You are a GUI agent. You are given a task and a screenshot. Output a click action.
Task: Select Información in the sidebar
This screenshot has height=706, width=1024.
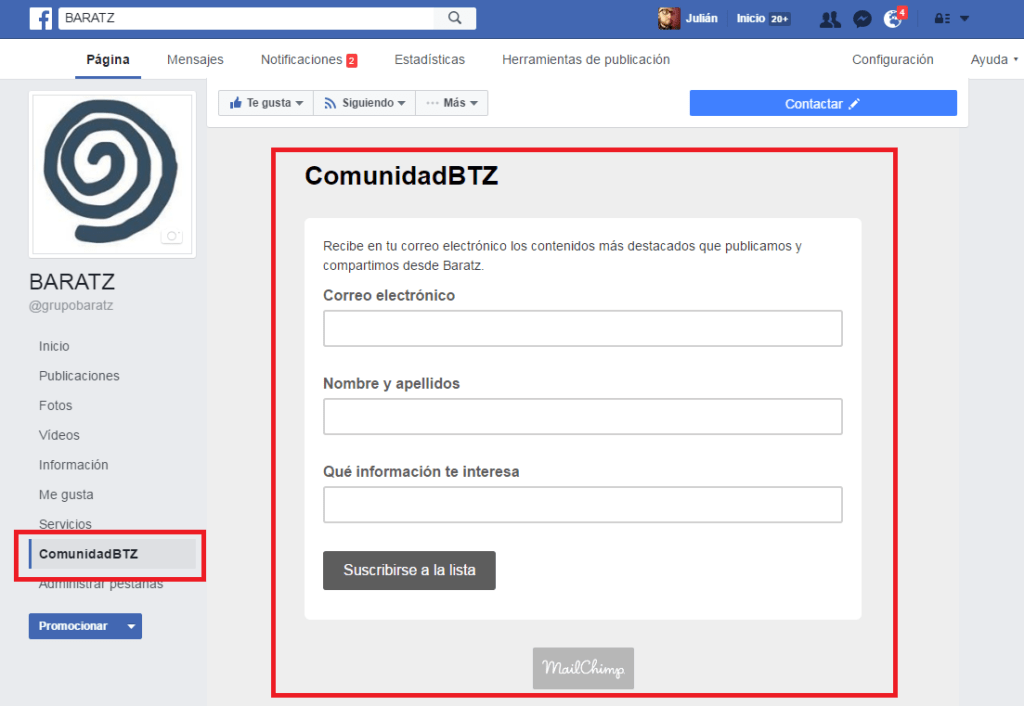click(x=73, y=465)
